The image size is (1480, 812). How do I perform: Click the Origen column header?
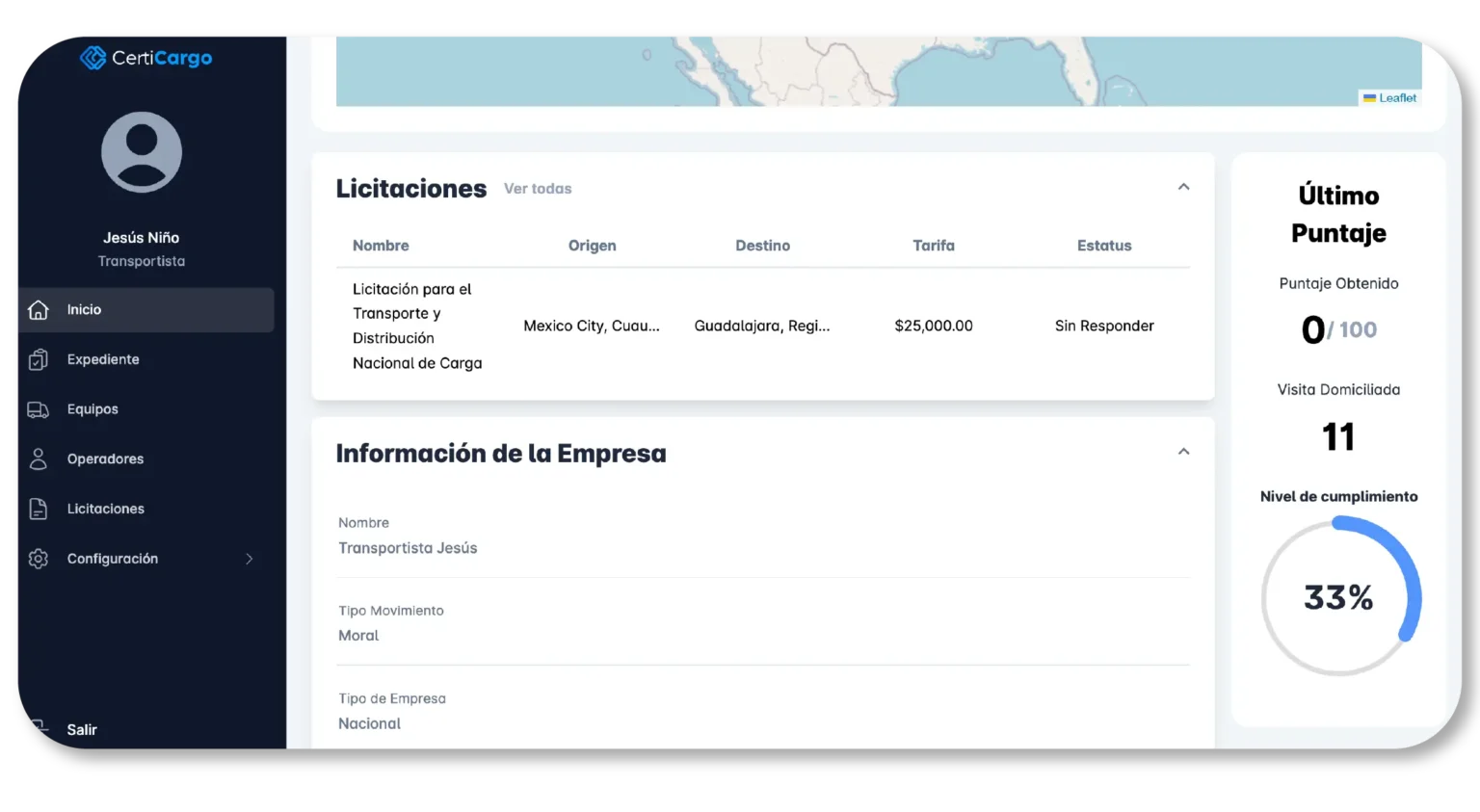(x=592, y=246)
